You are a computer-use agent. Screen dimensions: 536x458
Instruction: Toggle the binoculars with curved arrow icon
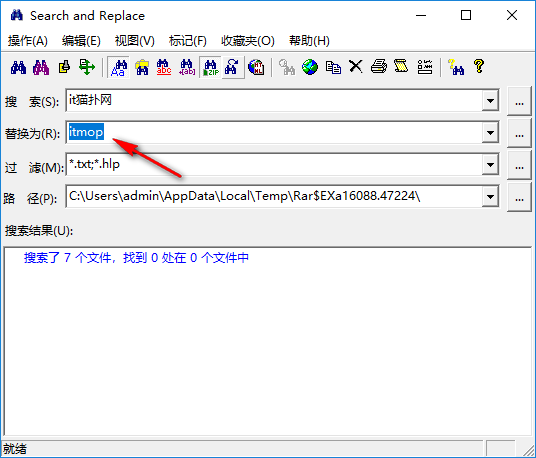tap(233, 67)
